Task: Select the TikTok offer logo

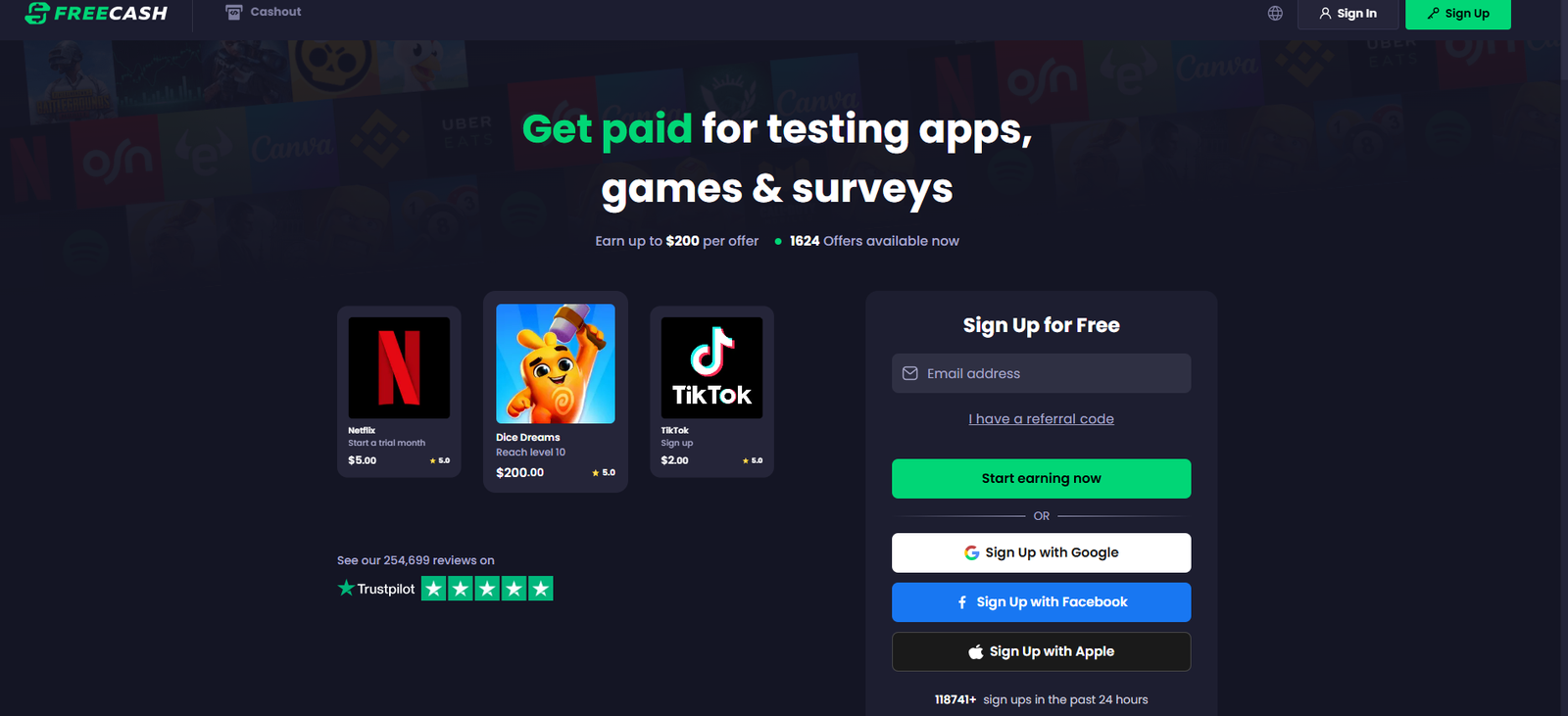Action: point(711,368)
